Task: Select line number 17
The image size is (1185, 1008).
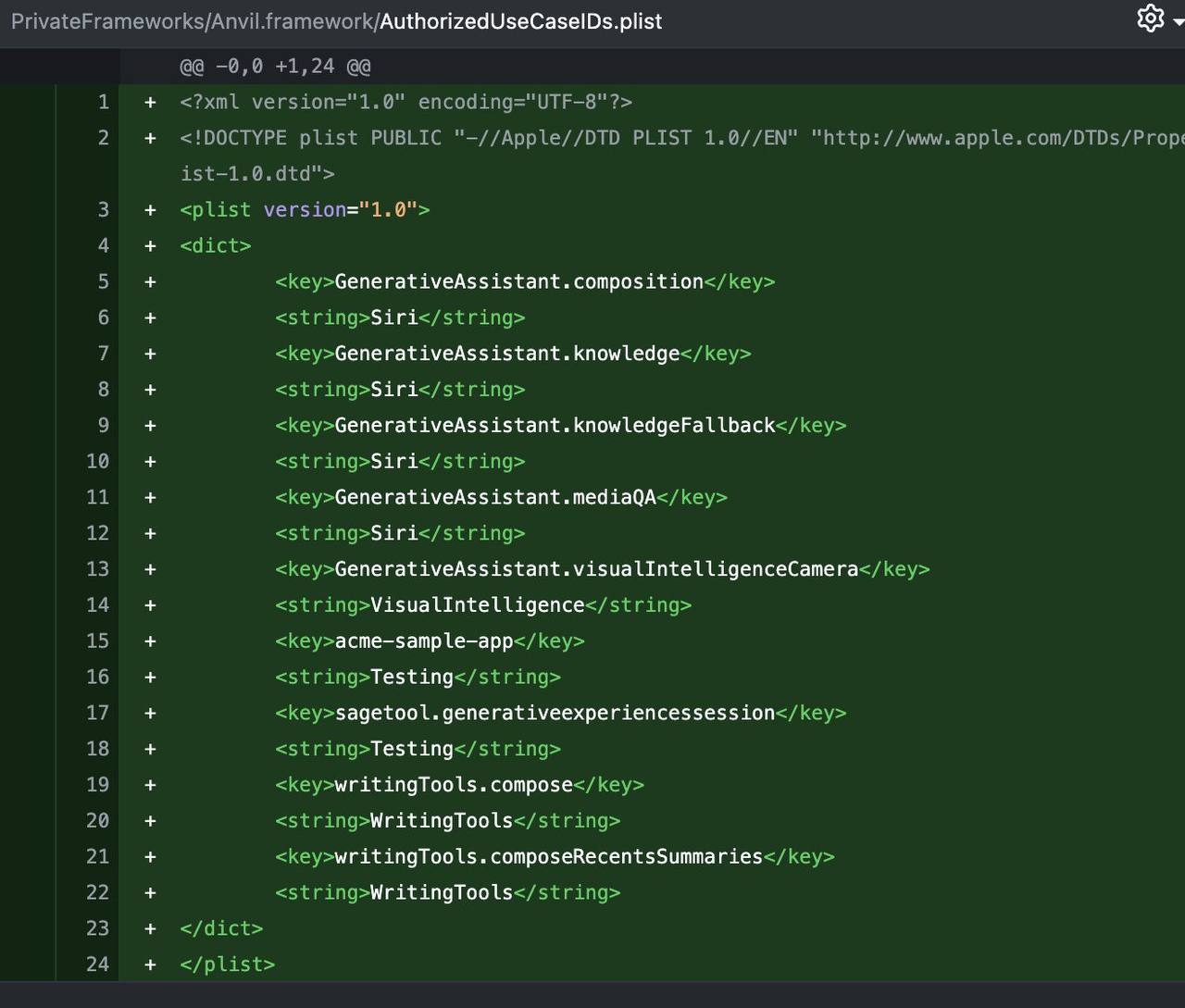Action: (97, 713)
